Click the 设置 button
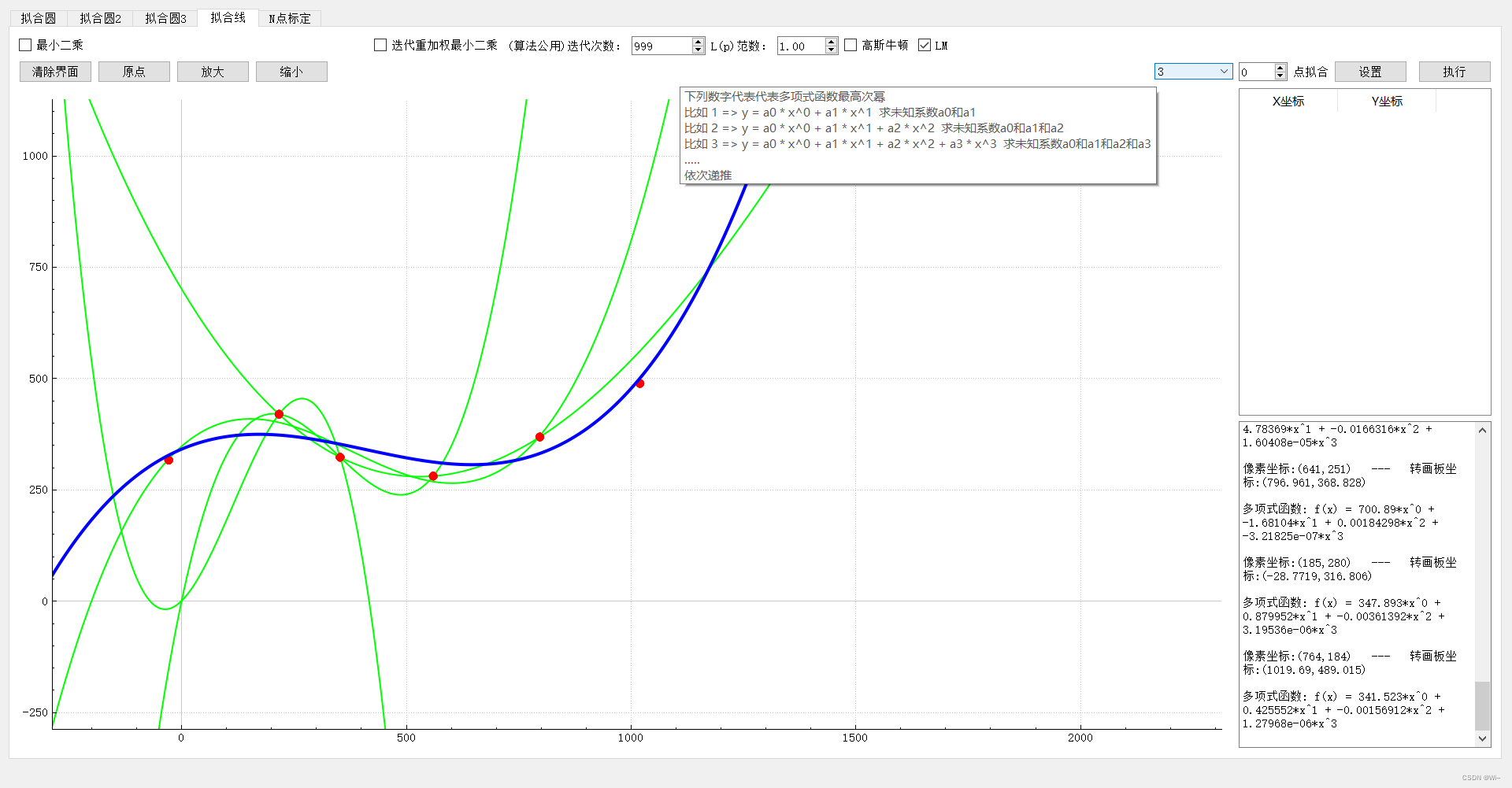The image size is (1512, 788). click(x=1370, y=72)
